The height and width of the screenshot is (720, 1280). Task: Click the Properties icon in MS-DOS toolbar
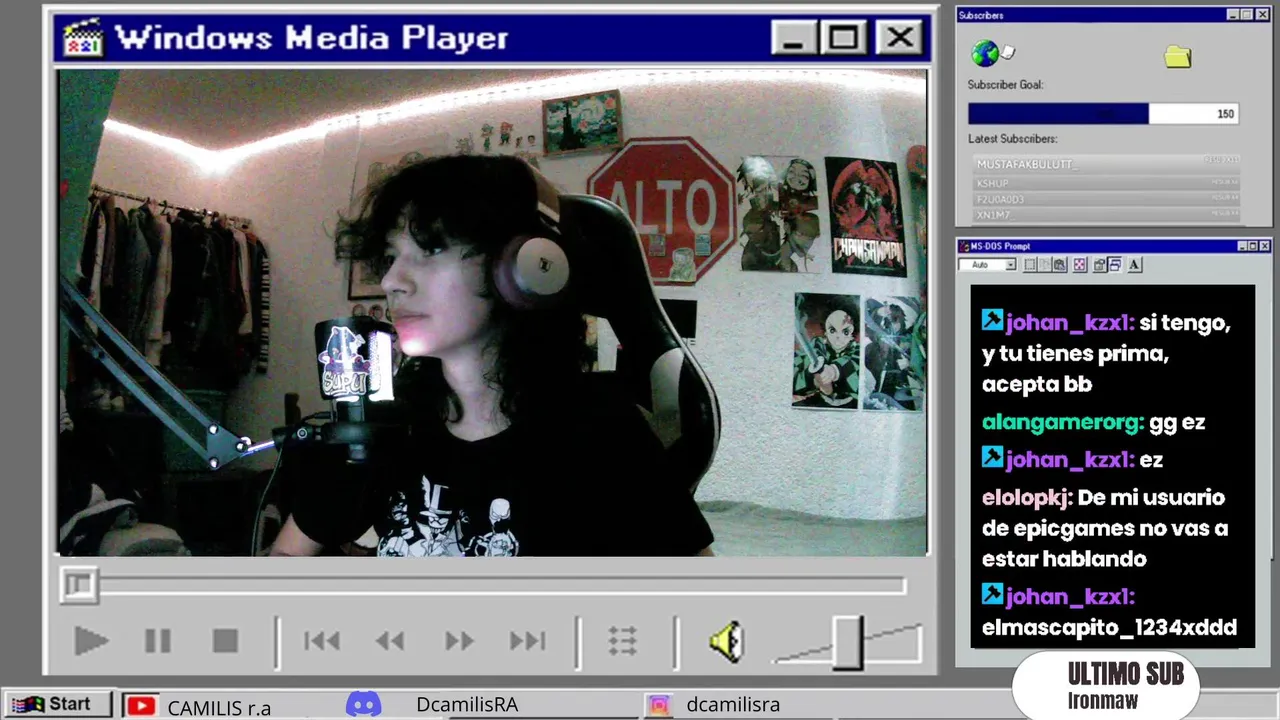[x=1099, y=265]
